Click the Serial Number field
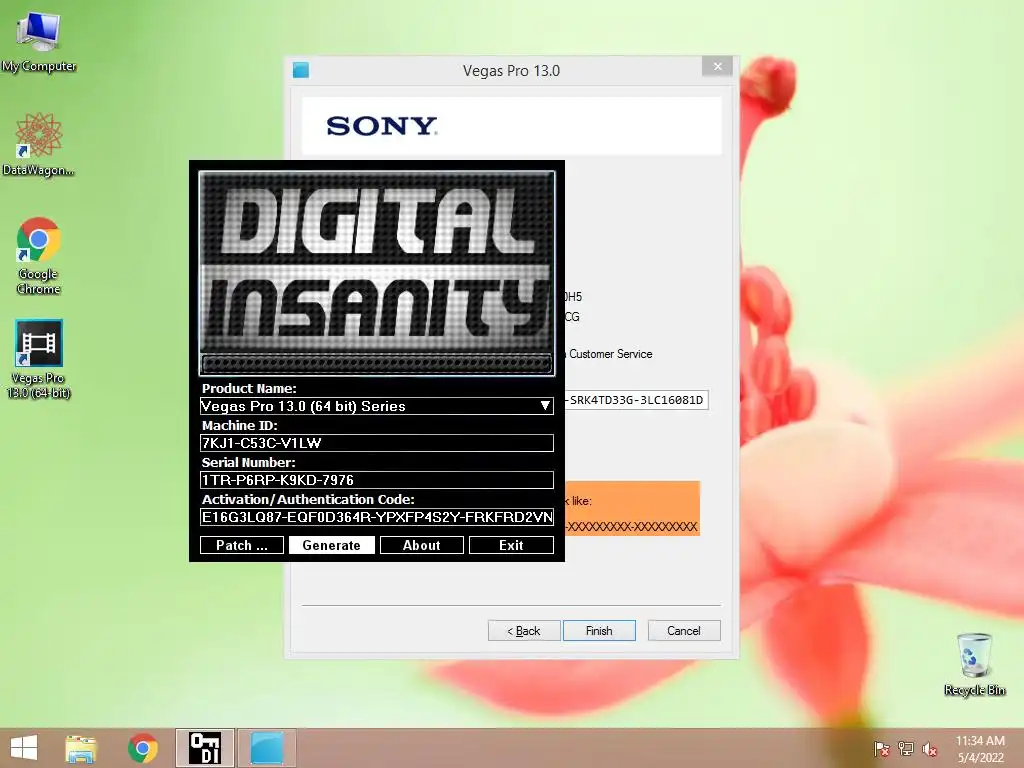Viewport: 1024px width, 768px height. point(377,480)
